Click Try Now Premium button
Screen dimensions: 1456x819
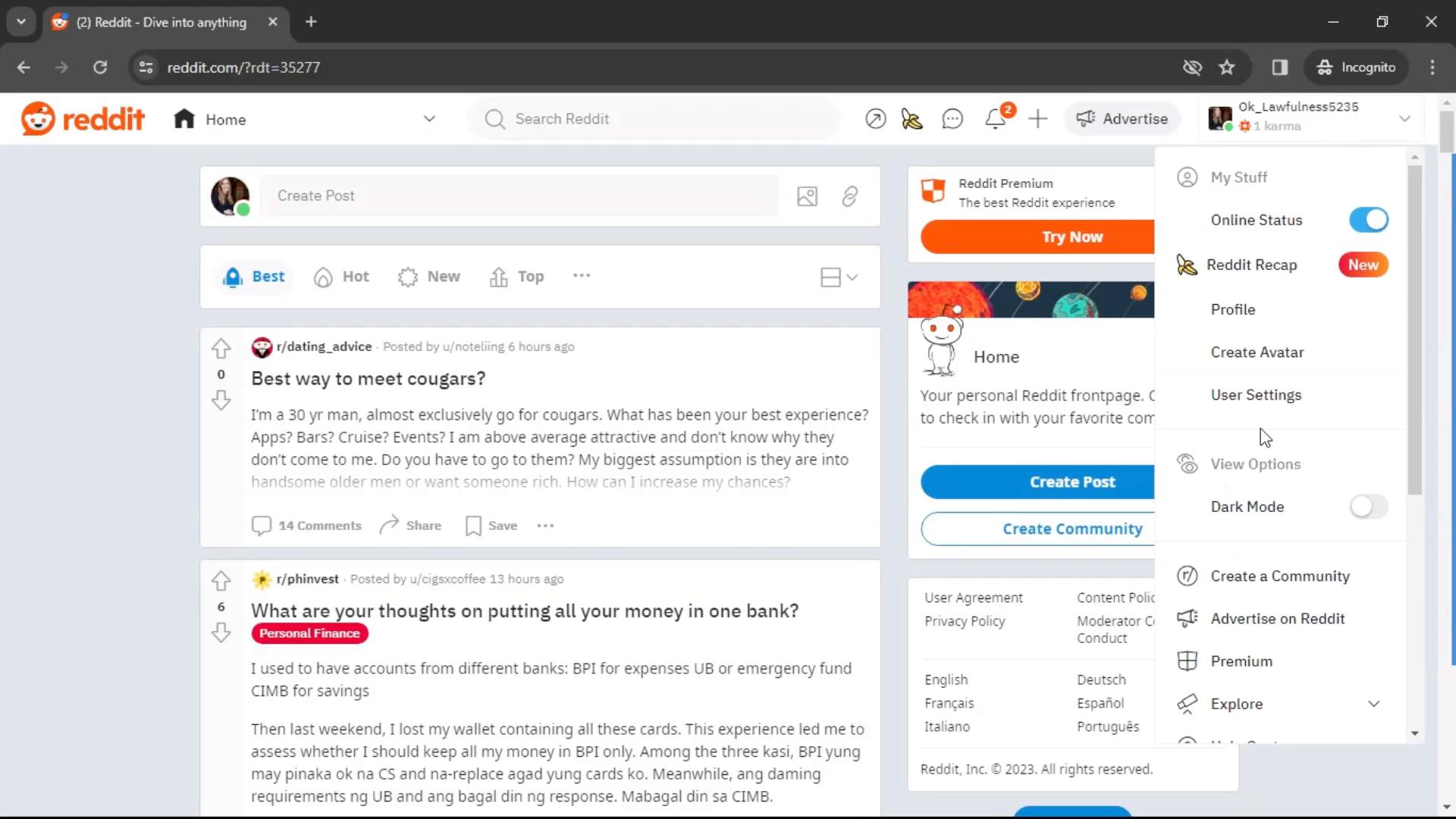coord(1072,237)
